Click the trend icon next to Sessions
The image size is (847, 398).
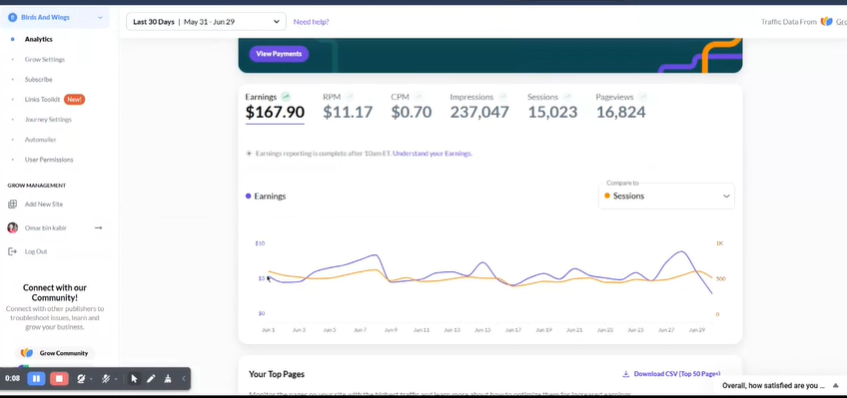[x=567, y=97]
